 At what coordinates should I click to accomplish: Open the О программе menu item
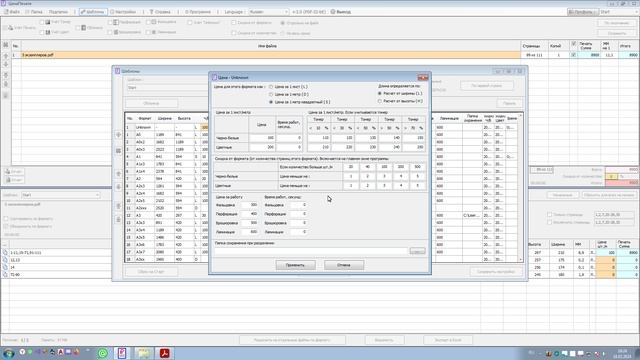(198, 12)
